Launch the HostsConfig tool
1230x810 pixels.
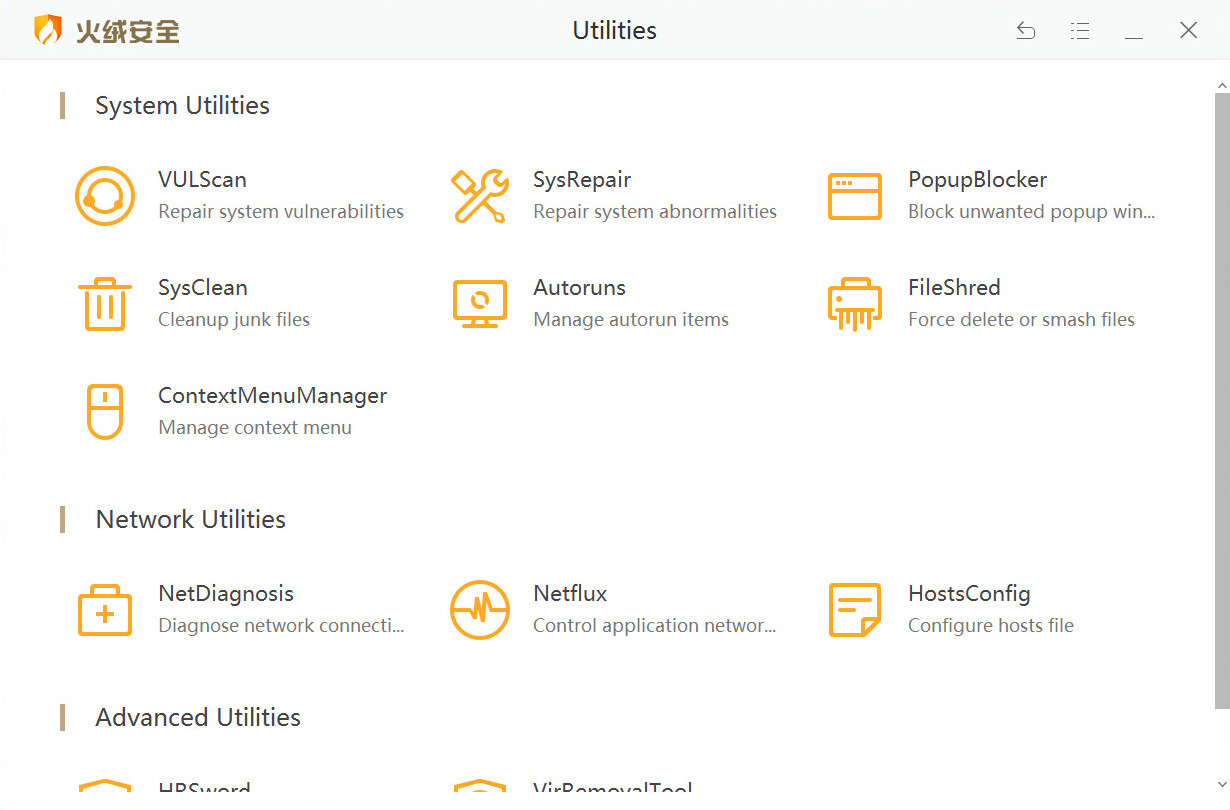click(x=855, y=609)
